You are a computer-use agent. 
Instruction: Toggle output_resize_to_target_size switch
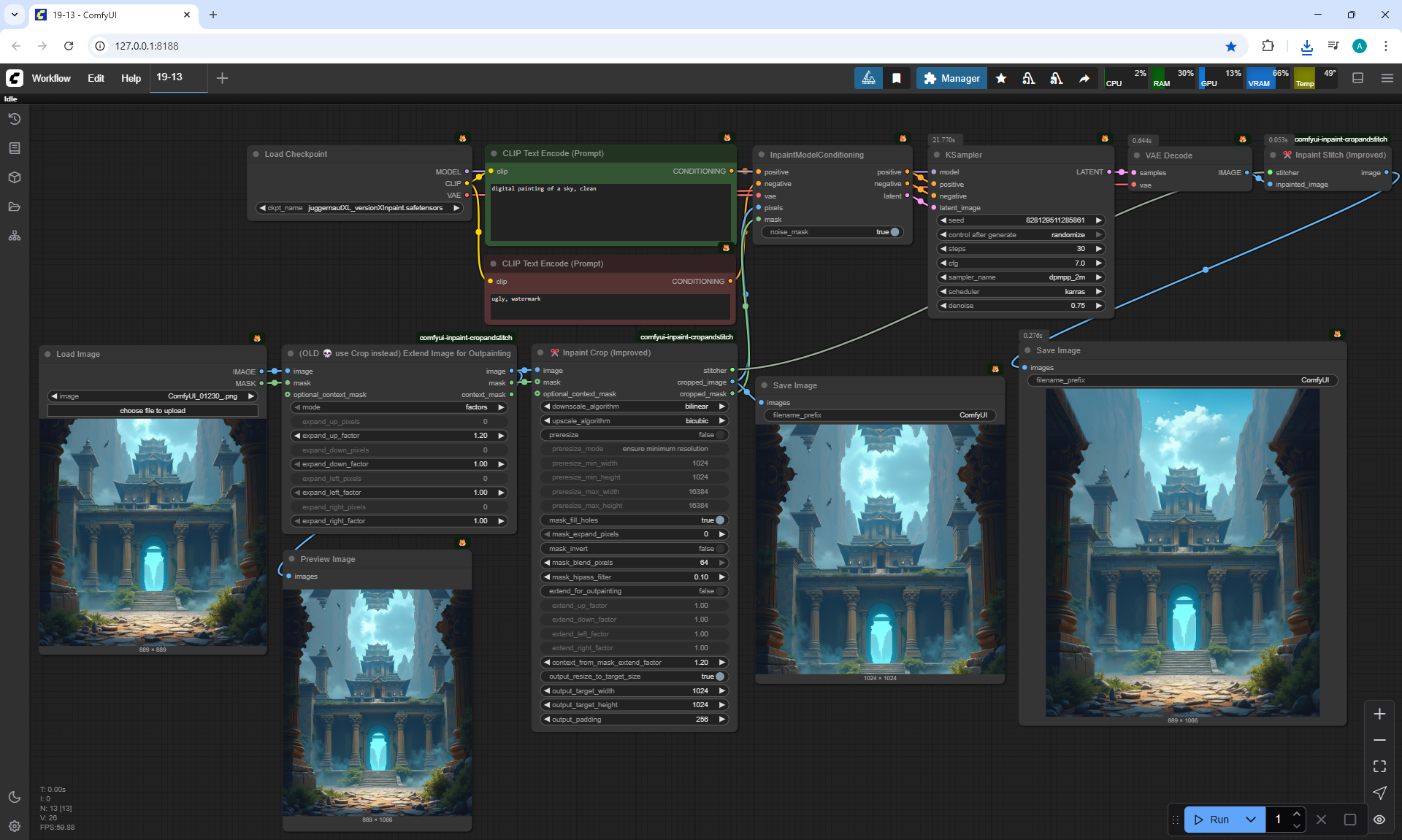(719, 677)
